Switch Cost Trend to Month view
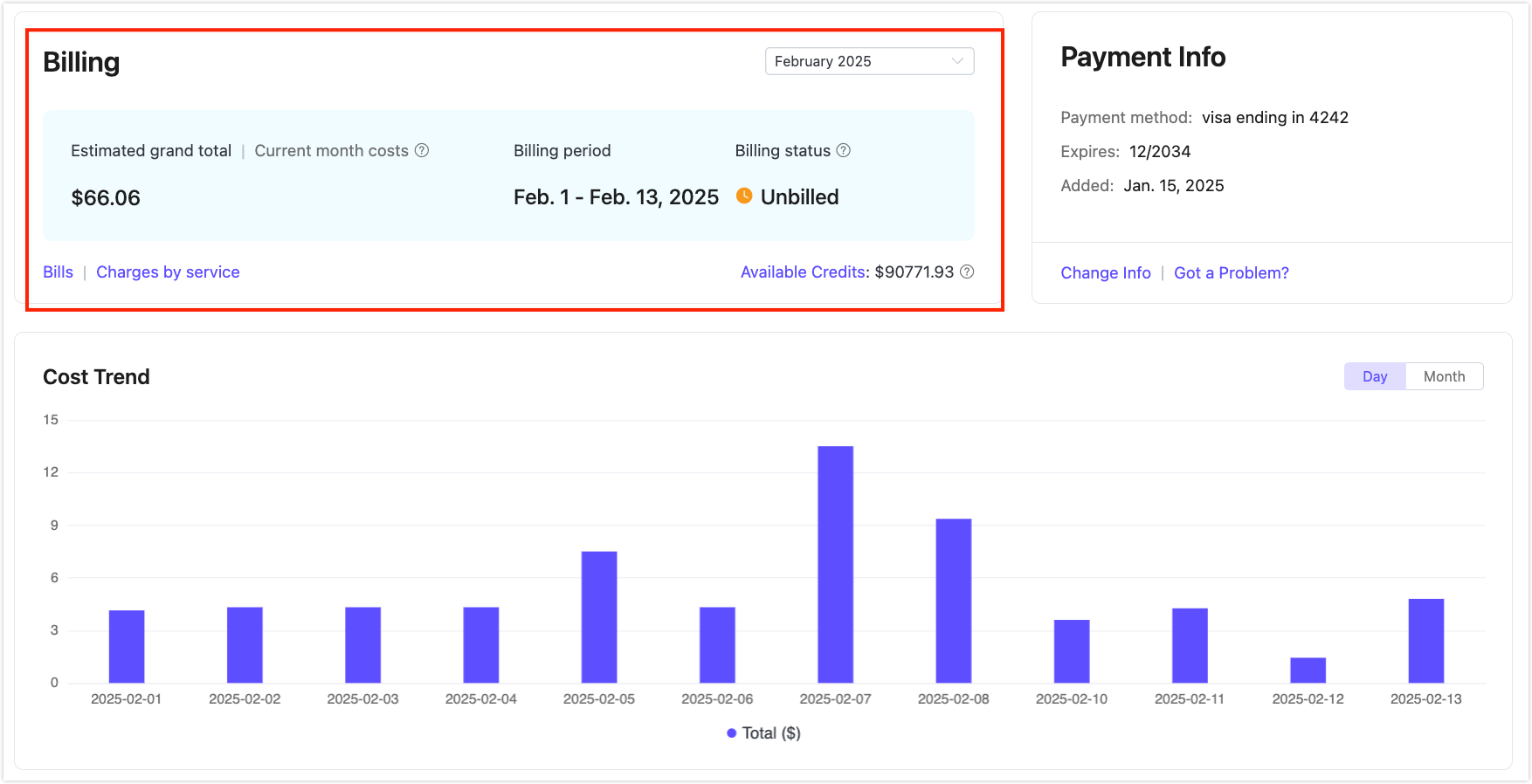The width and height of the screenshot is (1532, 784). pyautogui.click(x=1444, y=376)
